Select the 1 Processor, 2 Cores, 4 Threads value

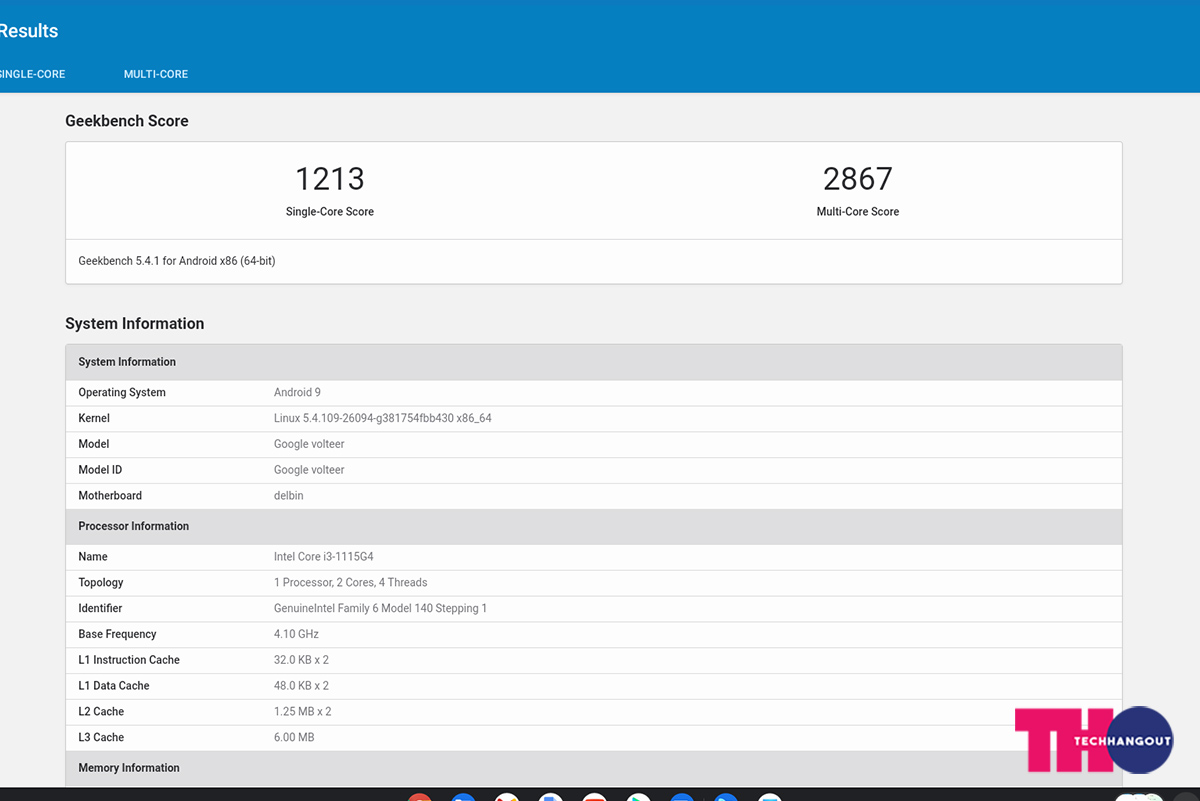pyautogui.click(x=351, y=583)
